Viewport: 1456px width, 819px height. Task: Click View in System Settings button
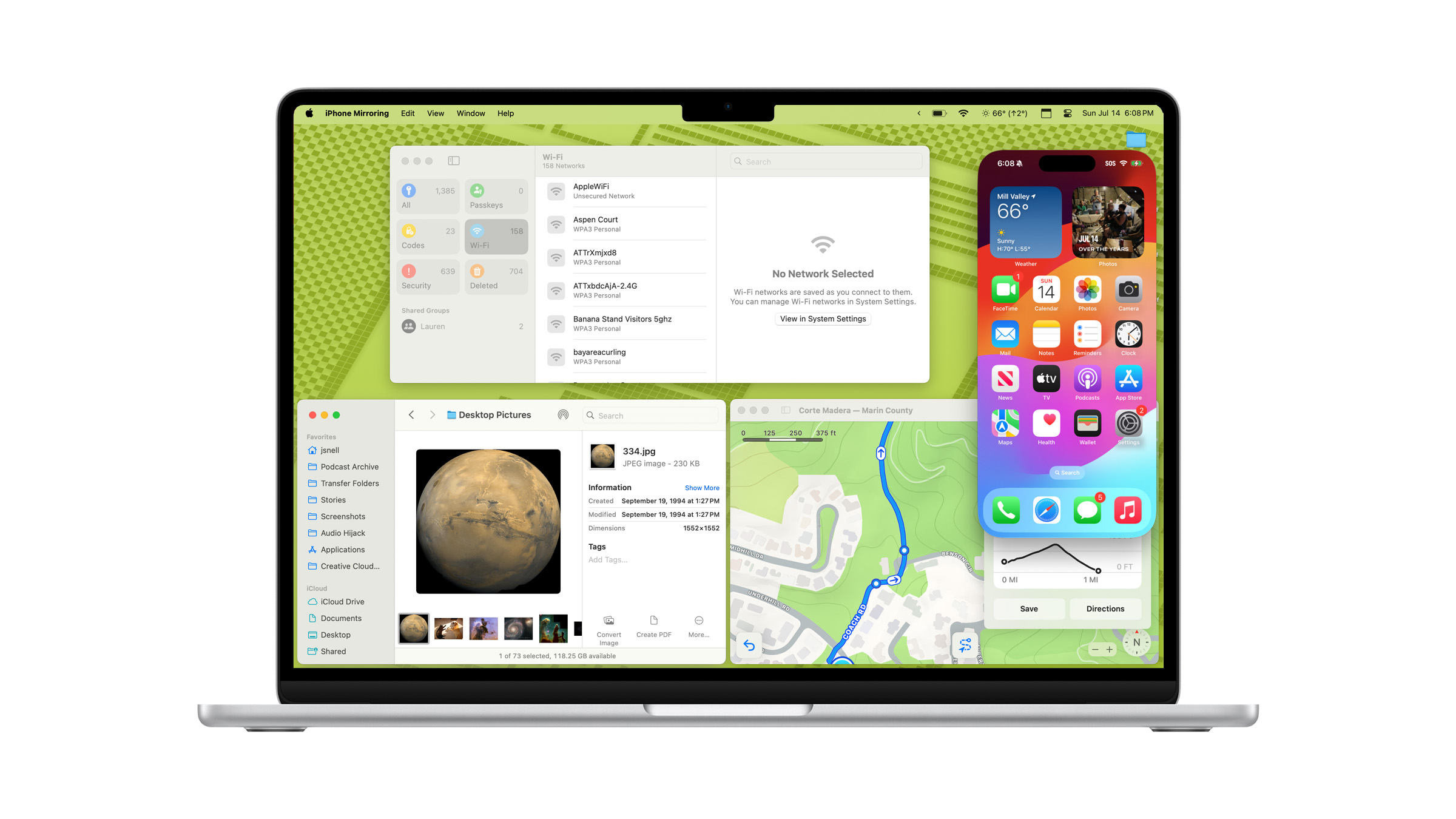(x=822, y=318)
